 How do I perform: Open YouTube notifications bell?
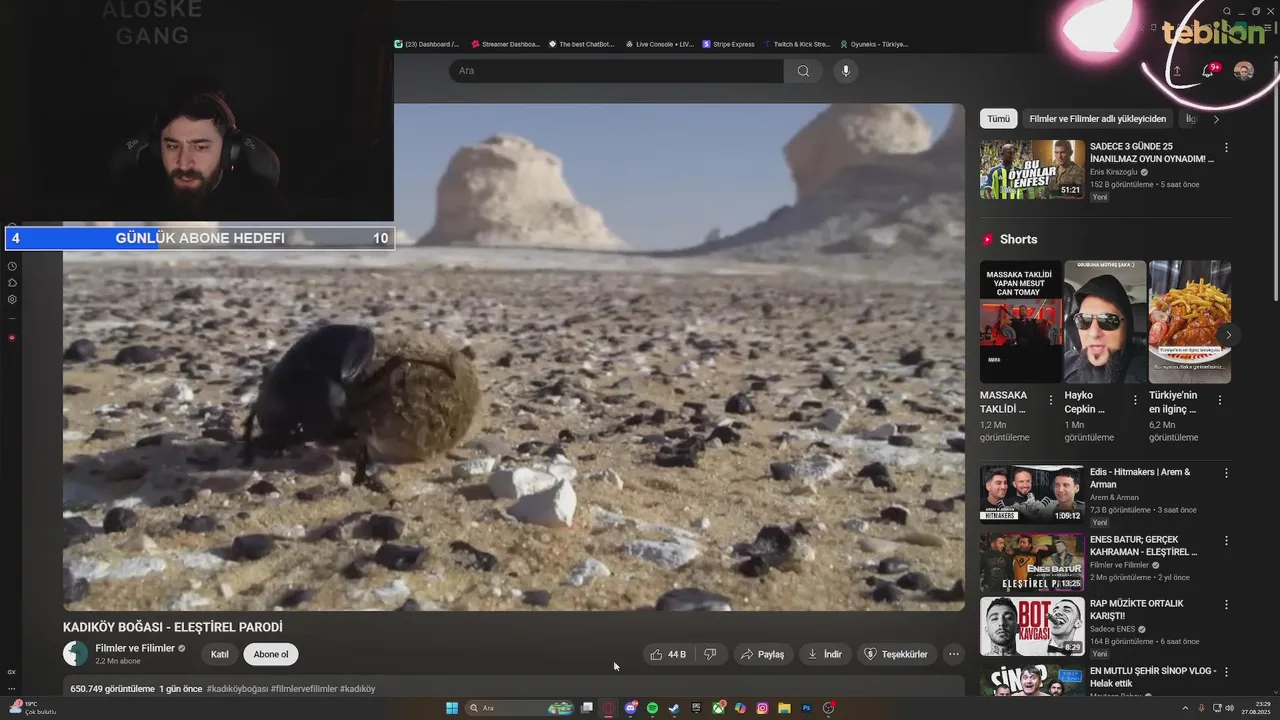[1208, 71]
